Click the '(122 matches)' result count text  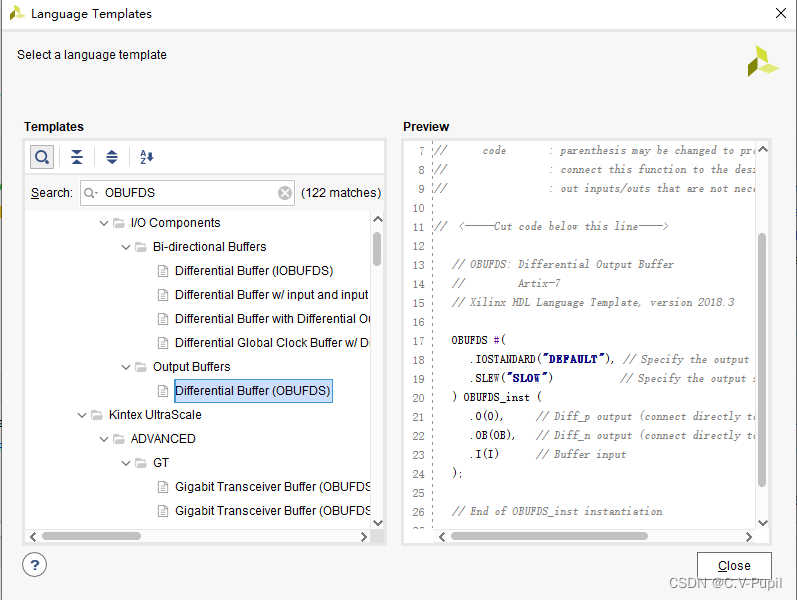coord(341,193)
